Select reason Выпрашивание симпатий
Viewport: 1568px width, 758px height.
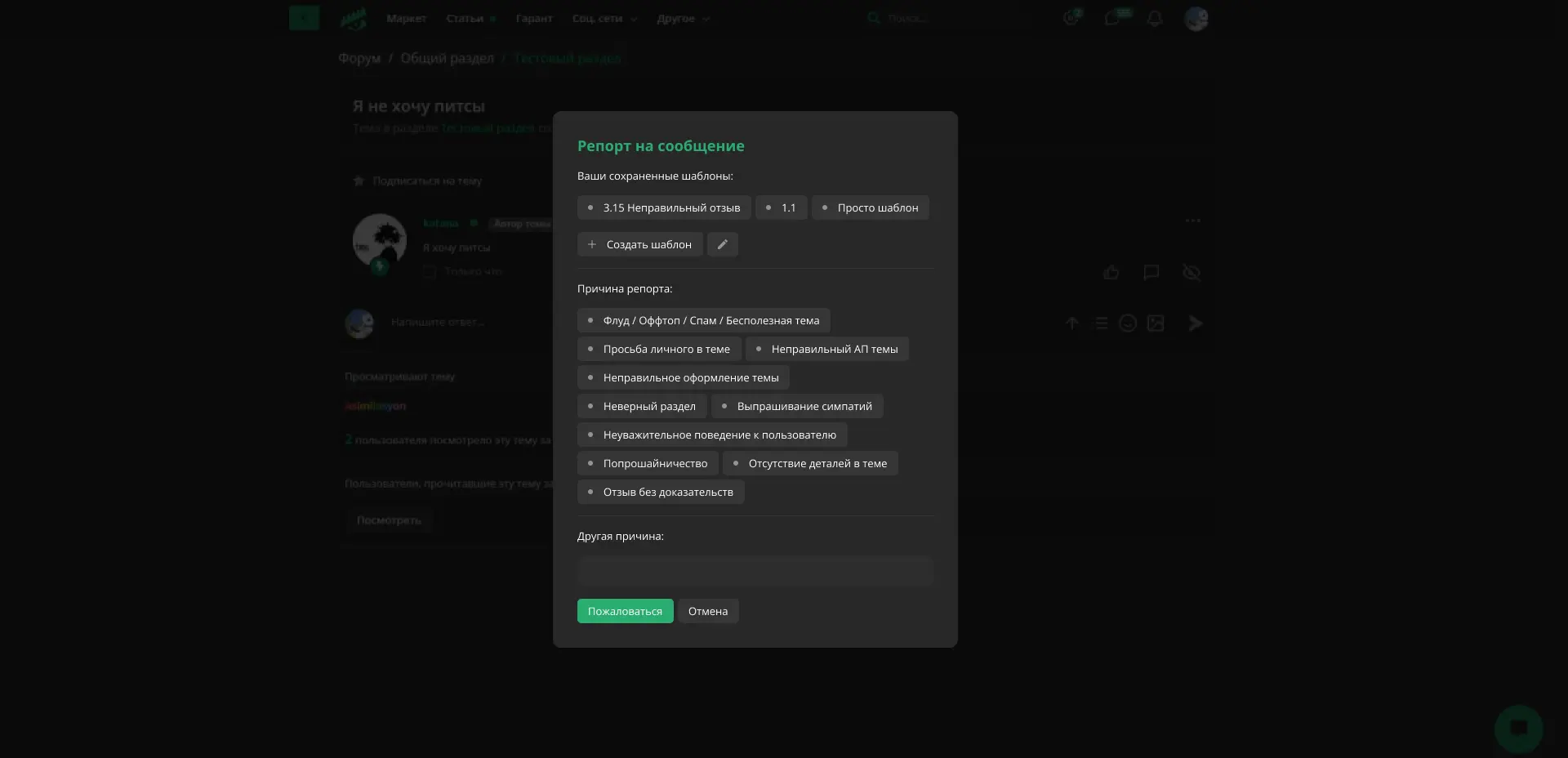[x=797, y=406]
